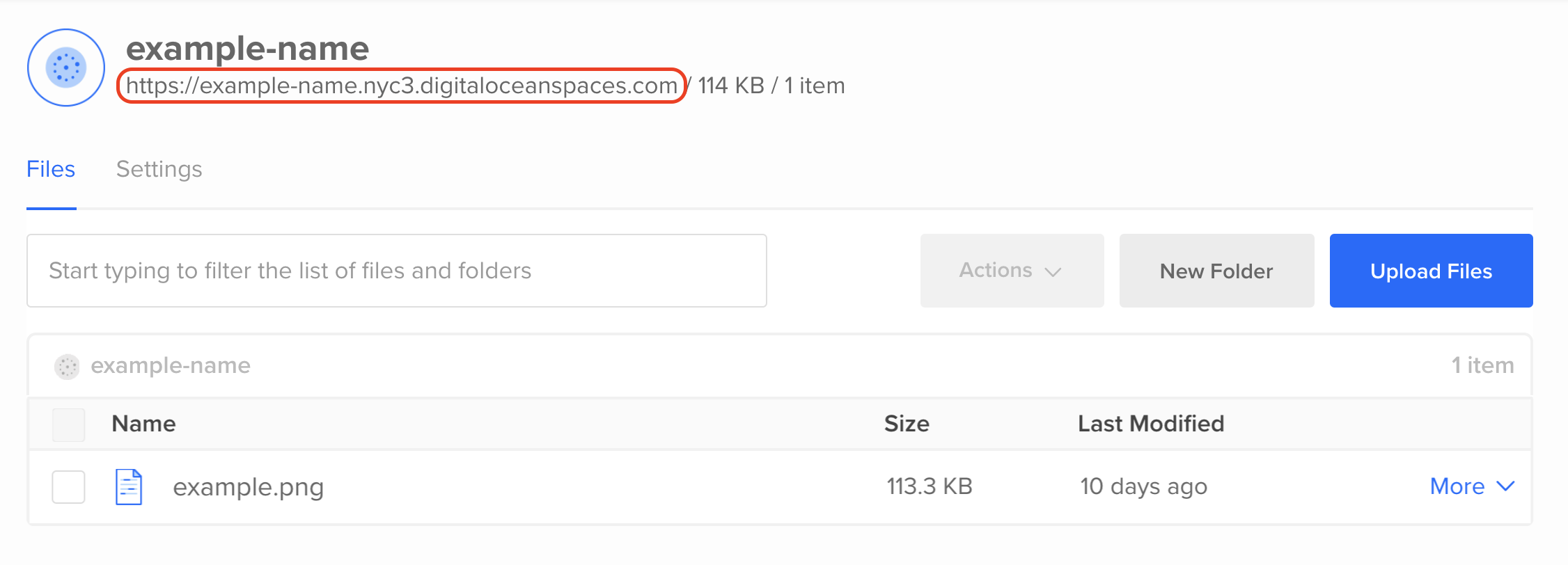Open the example.png file name
Image resolution: width=1568 pixels, height=565 pixels.
(249, 487)
